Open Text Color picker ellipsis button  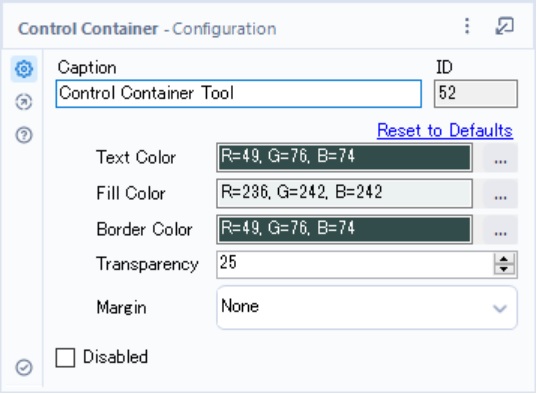tap(500, 158)
